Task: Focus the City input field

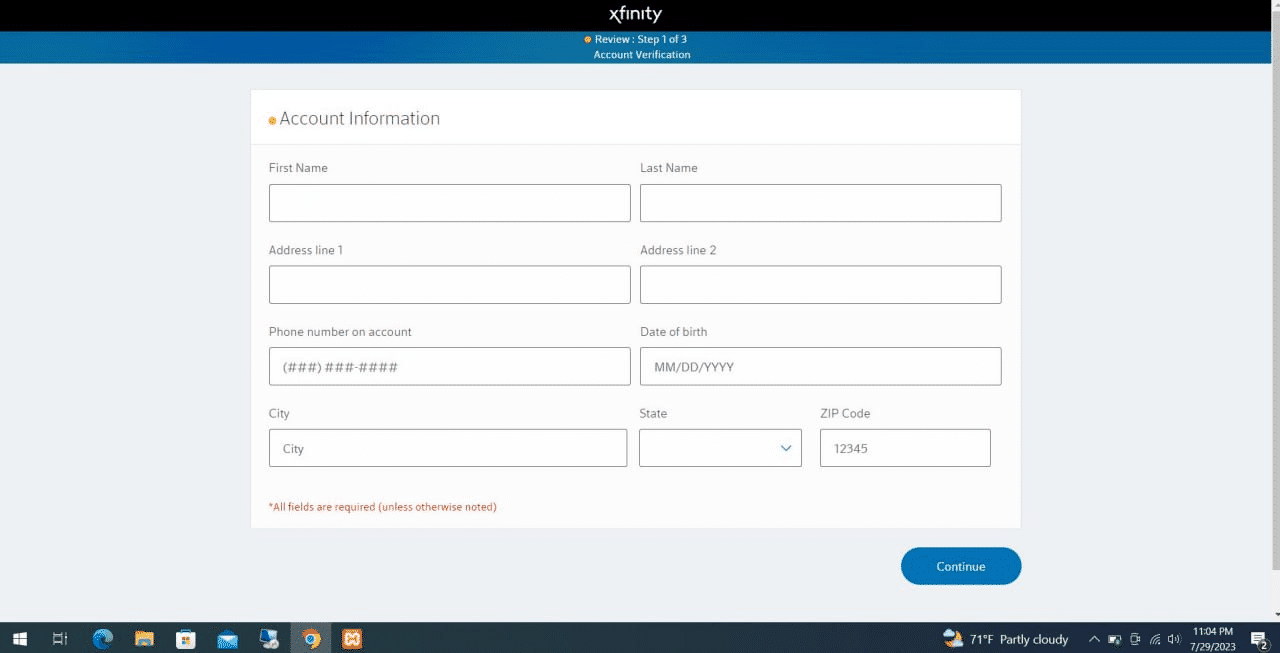Action: pyautogui.click(x=448, y=448)
